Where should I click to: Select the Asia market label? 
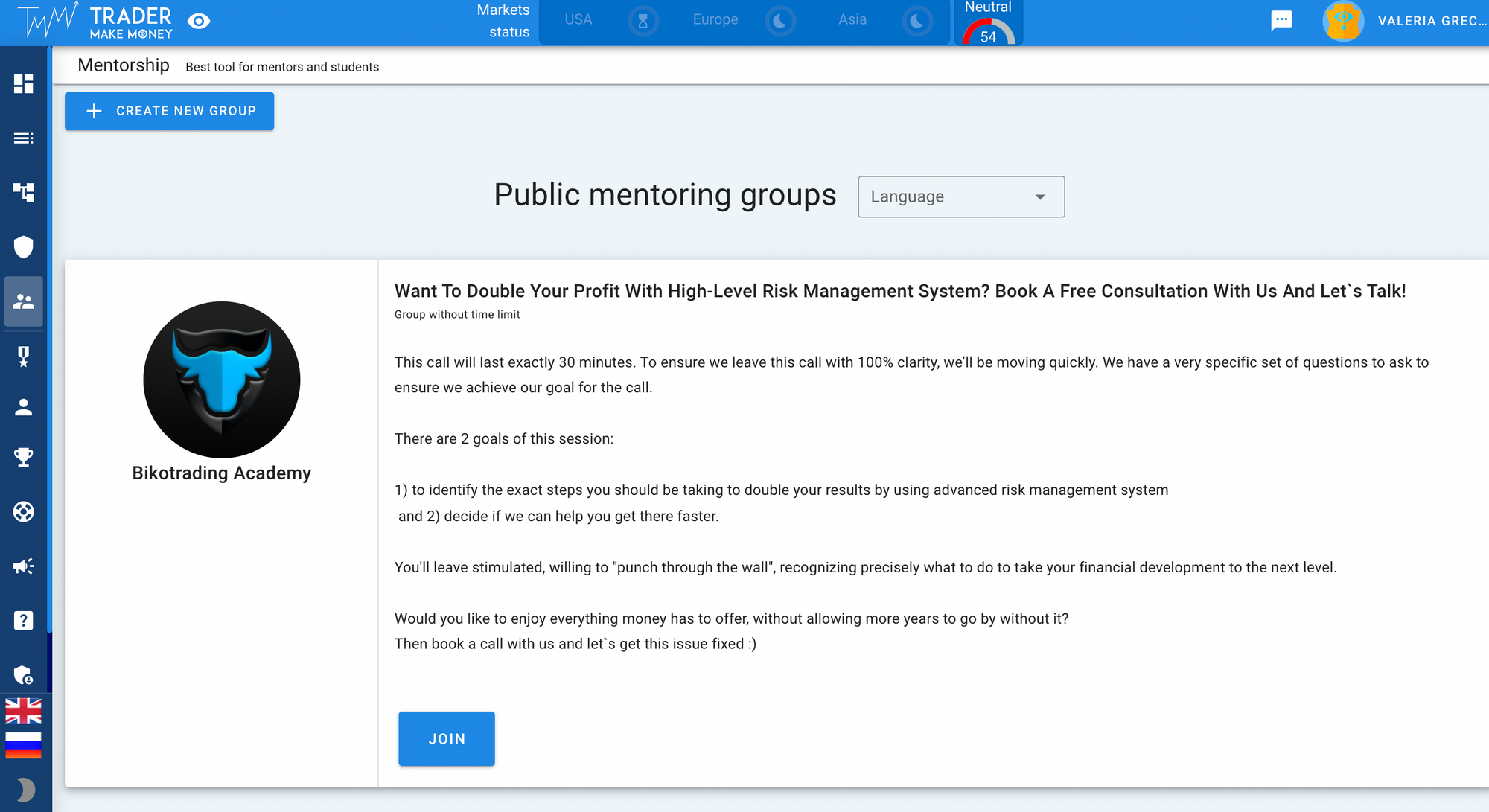852,19
